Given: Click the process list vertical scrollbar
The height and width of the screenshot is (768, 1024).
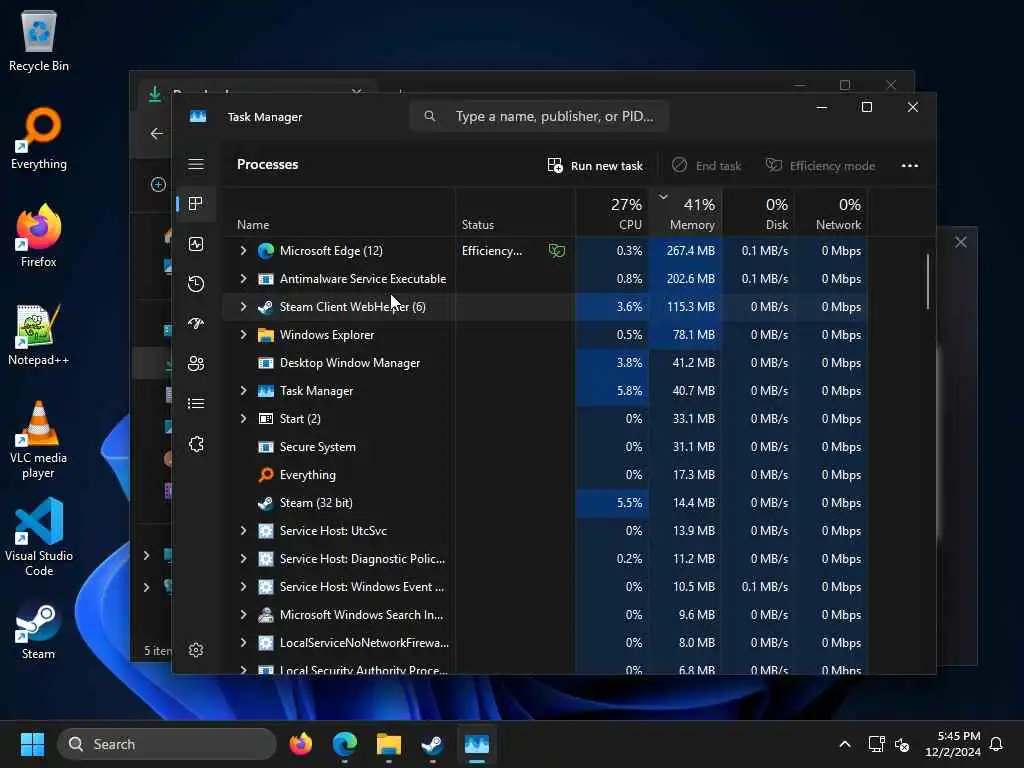Looking at the screenshot, I should pyautogui.click(x=927, y=282).
